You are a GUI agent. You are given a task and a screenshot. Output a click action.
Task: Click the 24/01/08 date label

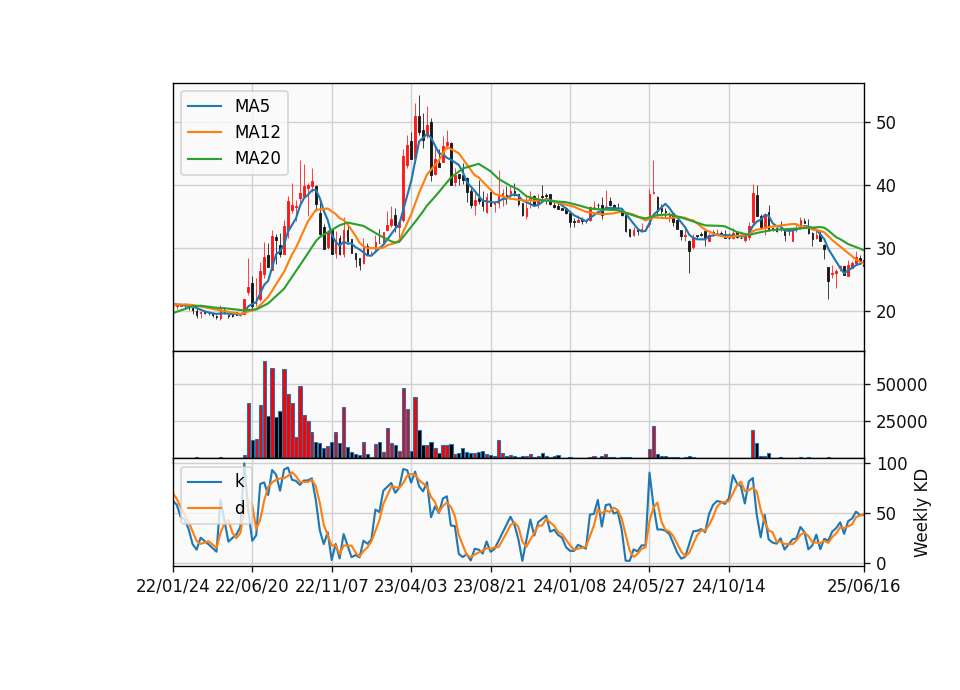coord(570,587)
